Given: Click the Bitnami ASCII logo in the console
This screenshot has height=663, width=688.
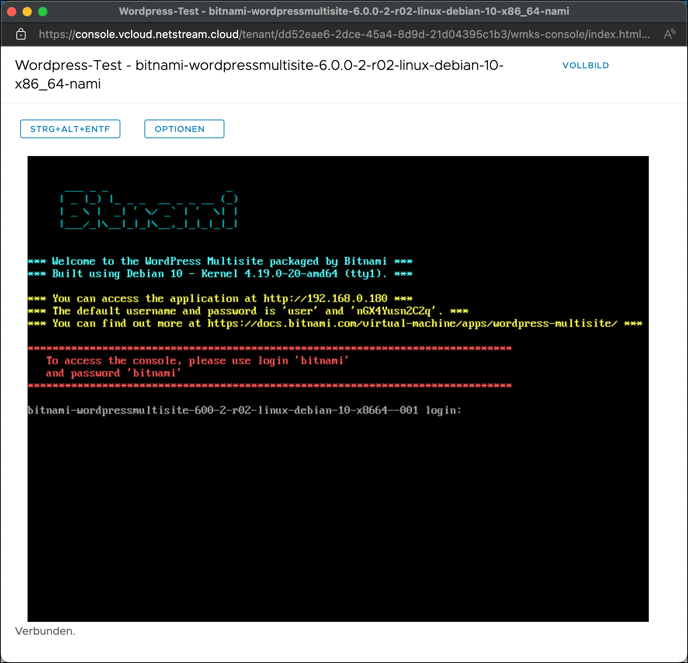Looking at the screenshot, I should click(149, 210).
